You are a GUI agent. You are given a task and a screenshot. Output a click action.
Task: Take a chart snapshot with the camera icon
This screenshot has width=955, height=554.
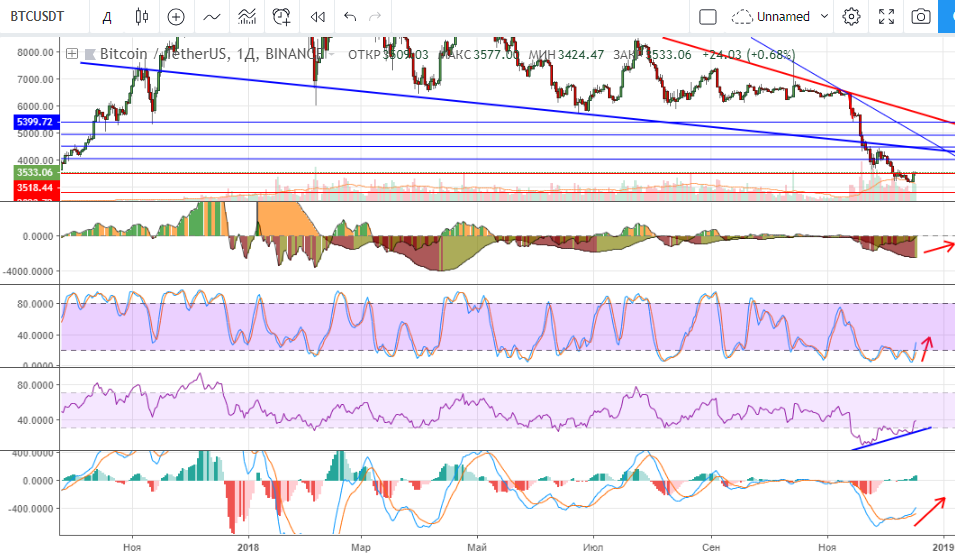coord(920,16)
